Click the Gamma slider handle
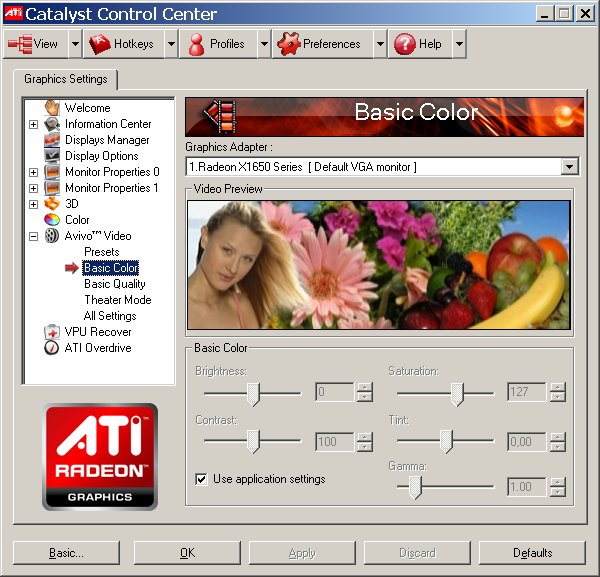Viewport: 600px width, 577px height. pos(415,487)
